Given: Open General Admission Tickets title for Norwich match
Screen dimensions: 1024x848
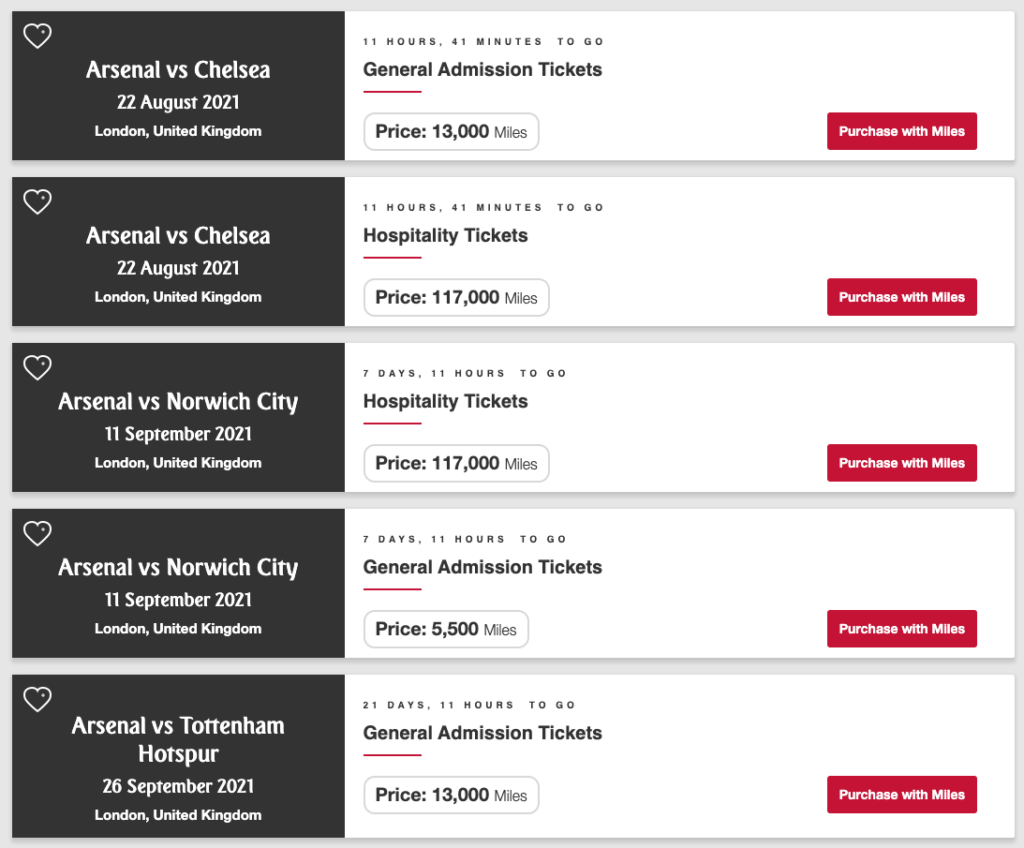Looking at the screenshot, I should [x=483, y=567].
